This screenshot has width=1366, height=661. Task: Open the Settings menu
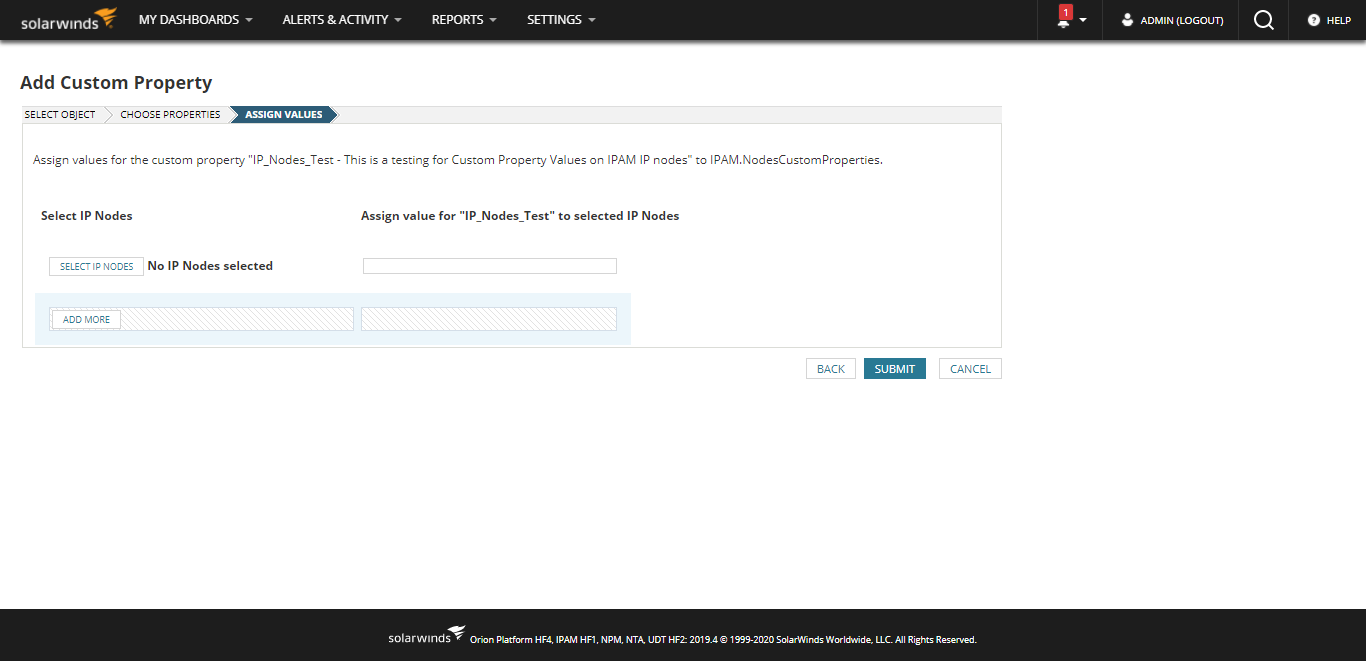pos(561,20)
